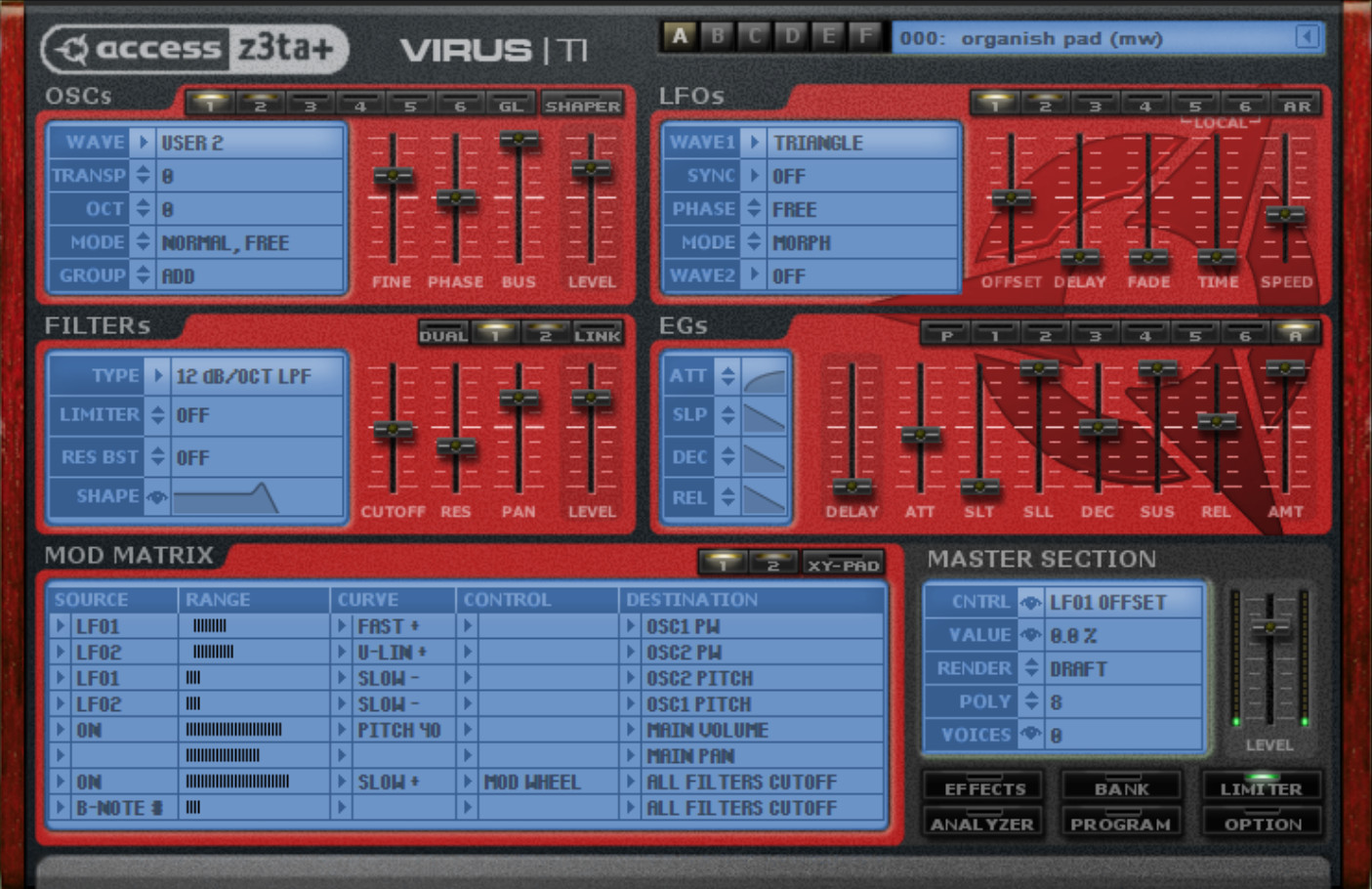Image resolution: width=1372 pixels, height=889 pixels.
Task: Select program slot B
Action: pyautogui.click(x=717, y=36)
